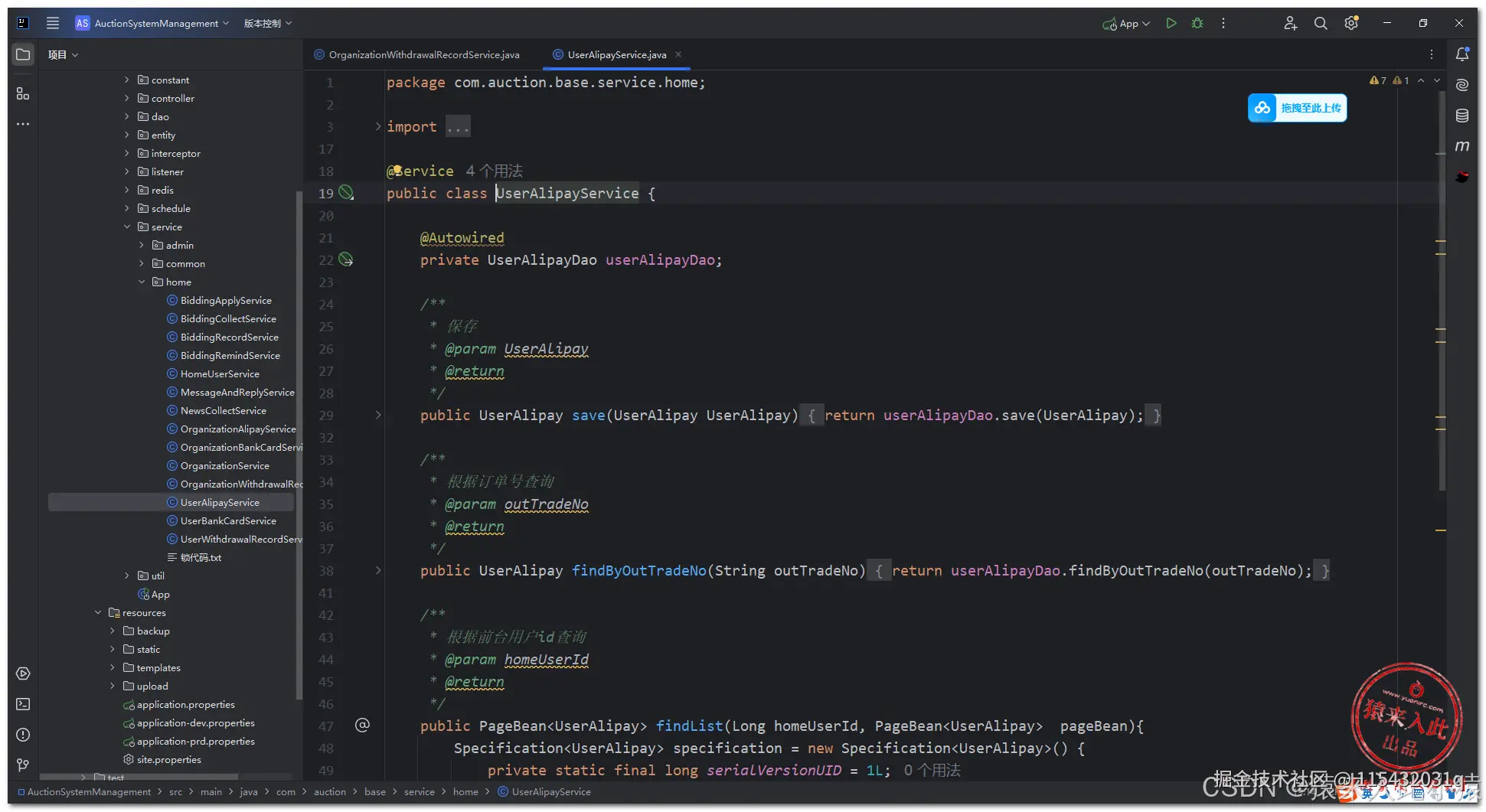
Task: Open the App run configuration dropdown
Action: [1126, 24]
